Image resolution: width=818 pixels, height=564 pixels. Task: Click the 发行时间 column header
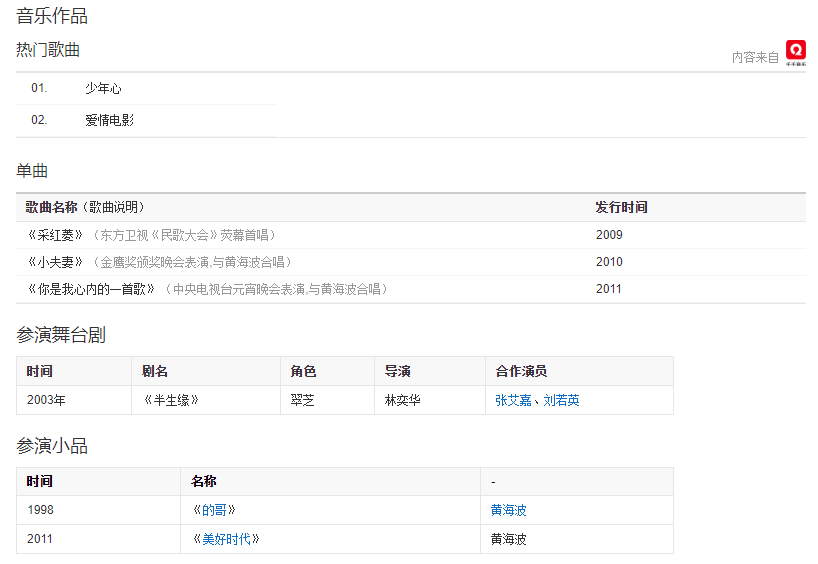pos(621,207)
